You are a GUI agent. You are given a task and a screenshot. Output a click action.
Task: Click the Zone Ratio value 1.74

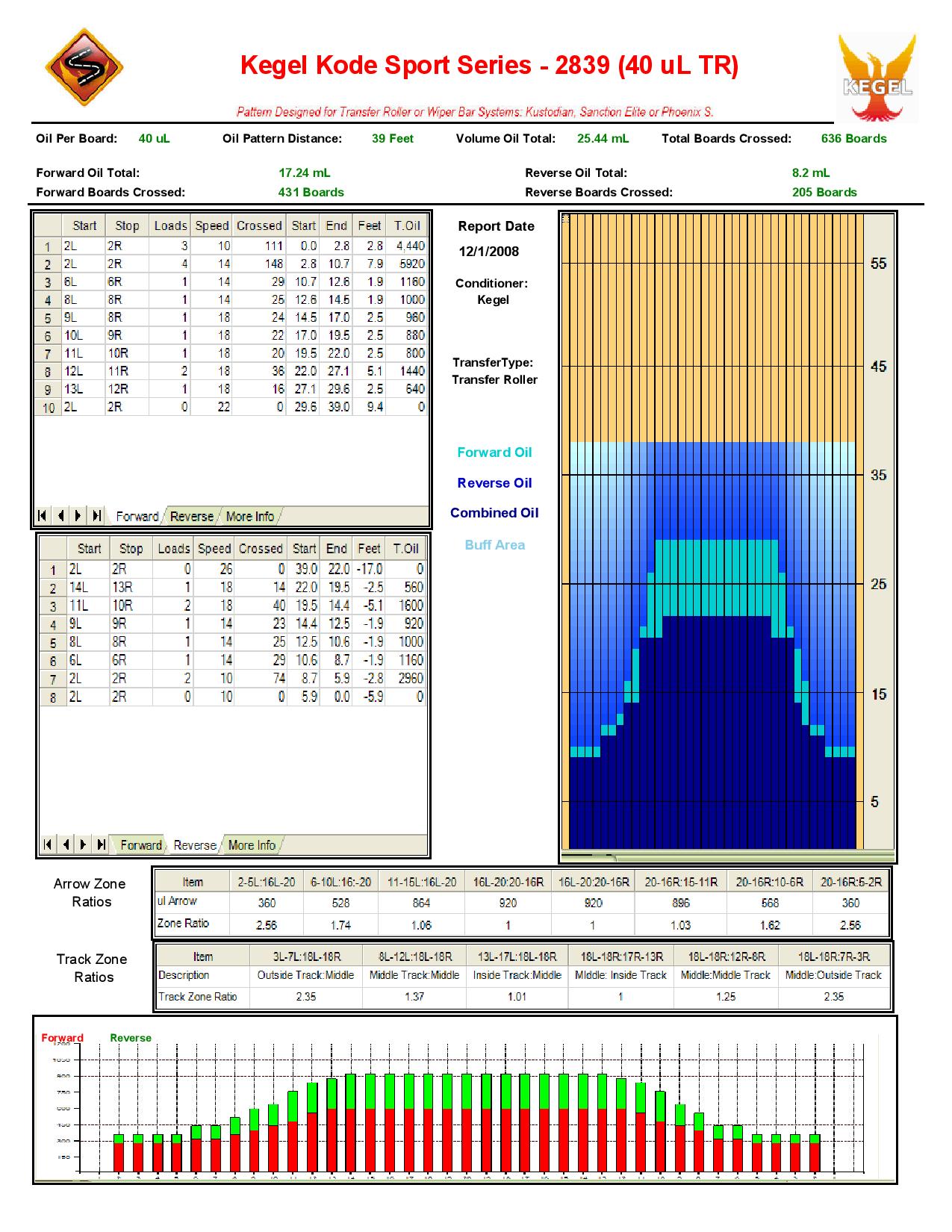pyautogui.click(x=340, y=925)
